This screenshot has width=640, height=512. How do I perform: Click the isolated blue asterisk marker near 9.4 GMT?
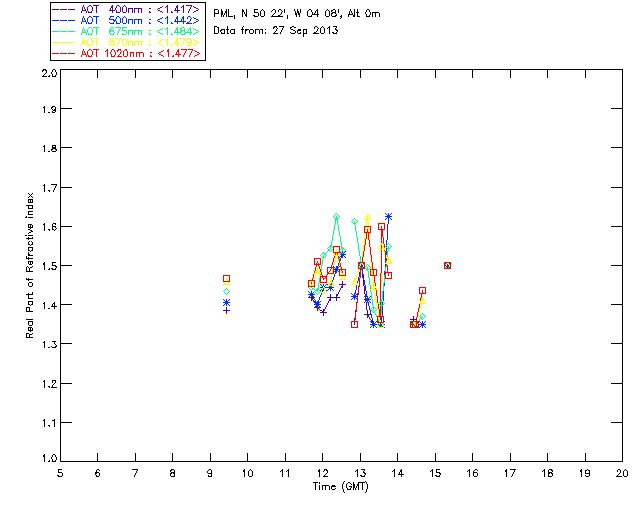227,303
